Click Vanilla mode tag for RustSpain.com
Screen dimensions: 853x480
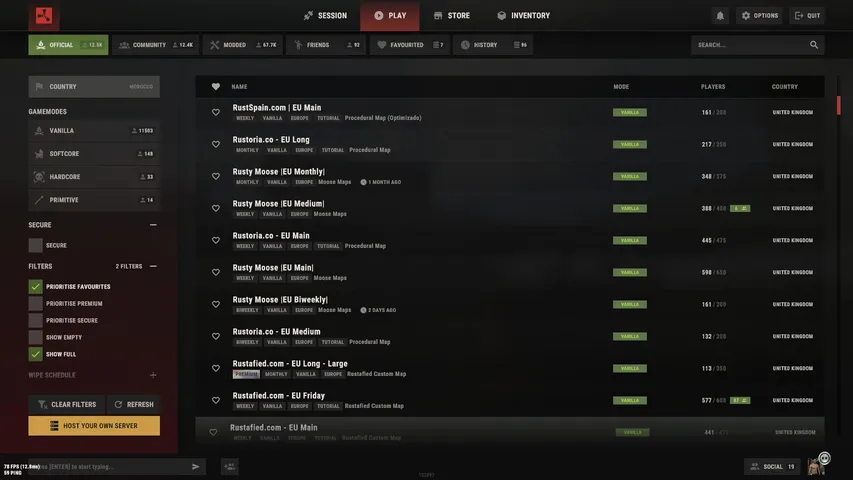629,112
